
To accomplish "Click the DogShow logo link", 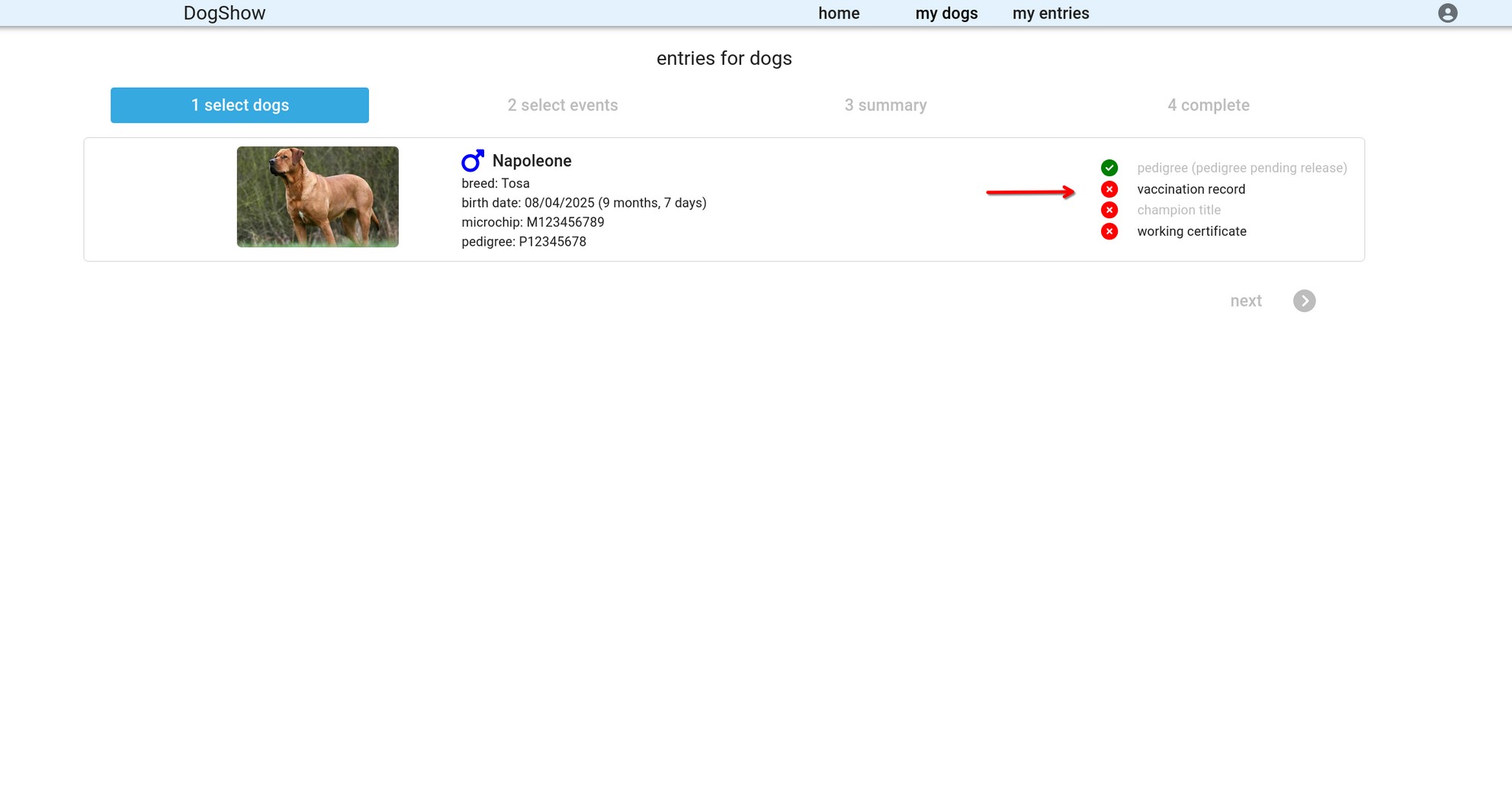I will (224, 13).
